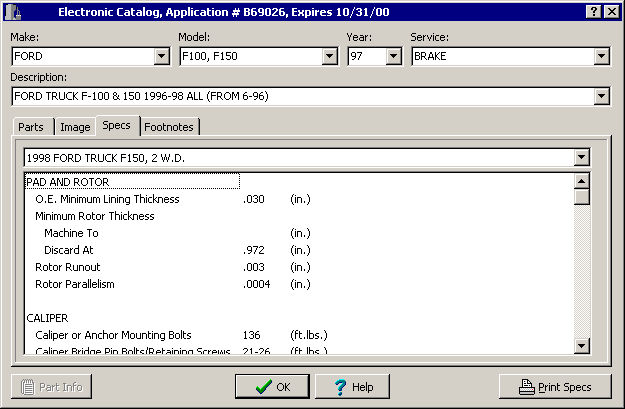Click the title bar application icon
Image resolution: width=625 pixels, height=409 pixels.
tap(14, 11)
